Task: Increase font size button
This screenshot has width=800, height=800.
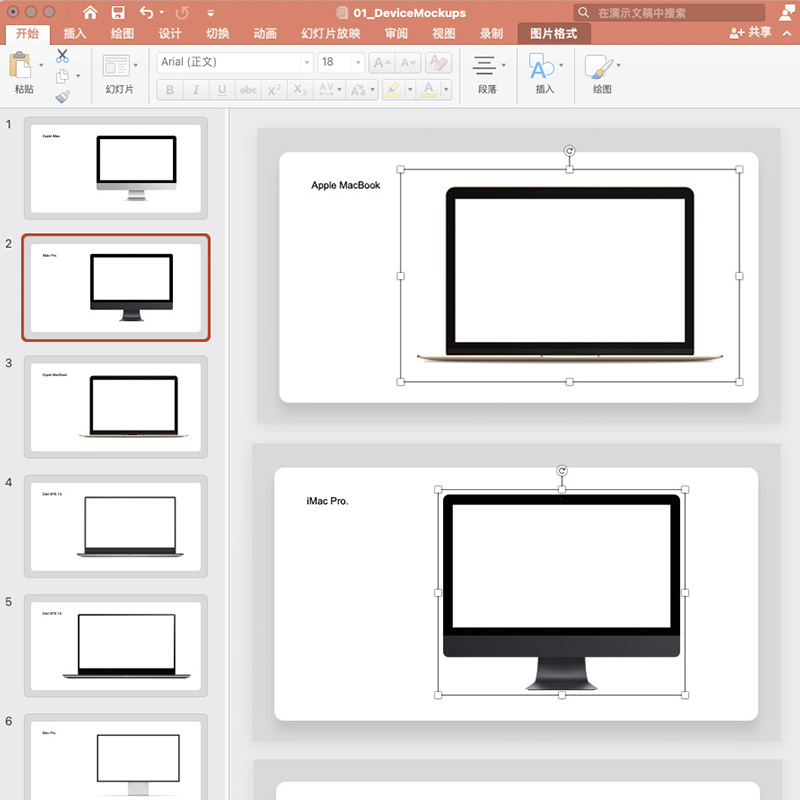Action: click(381, 63)
